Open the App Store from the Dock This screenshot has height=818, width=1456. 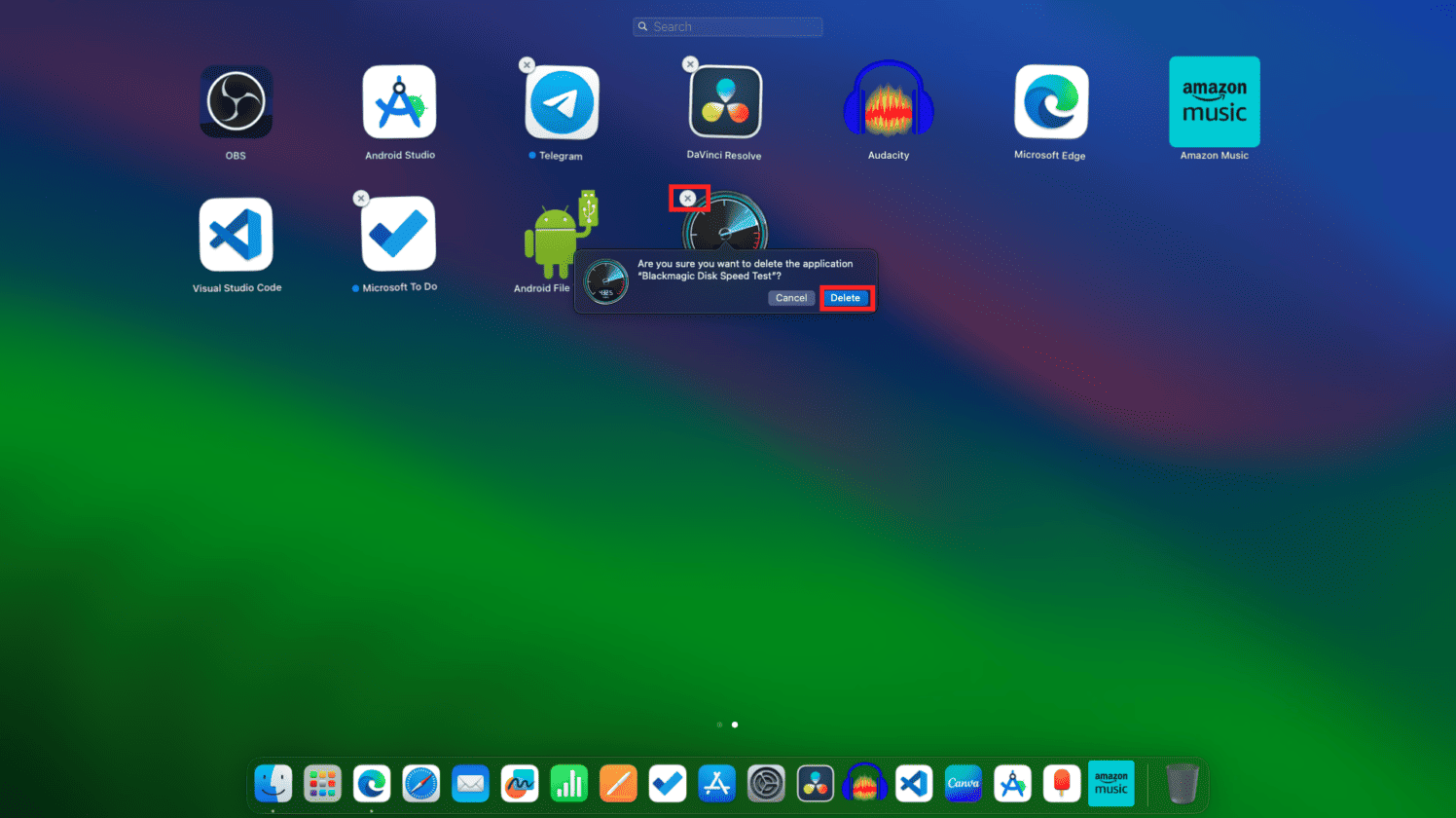coord(717,783)
